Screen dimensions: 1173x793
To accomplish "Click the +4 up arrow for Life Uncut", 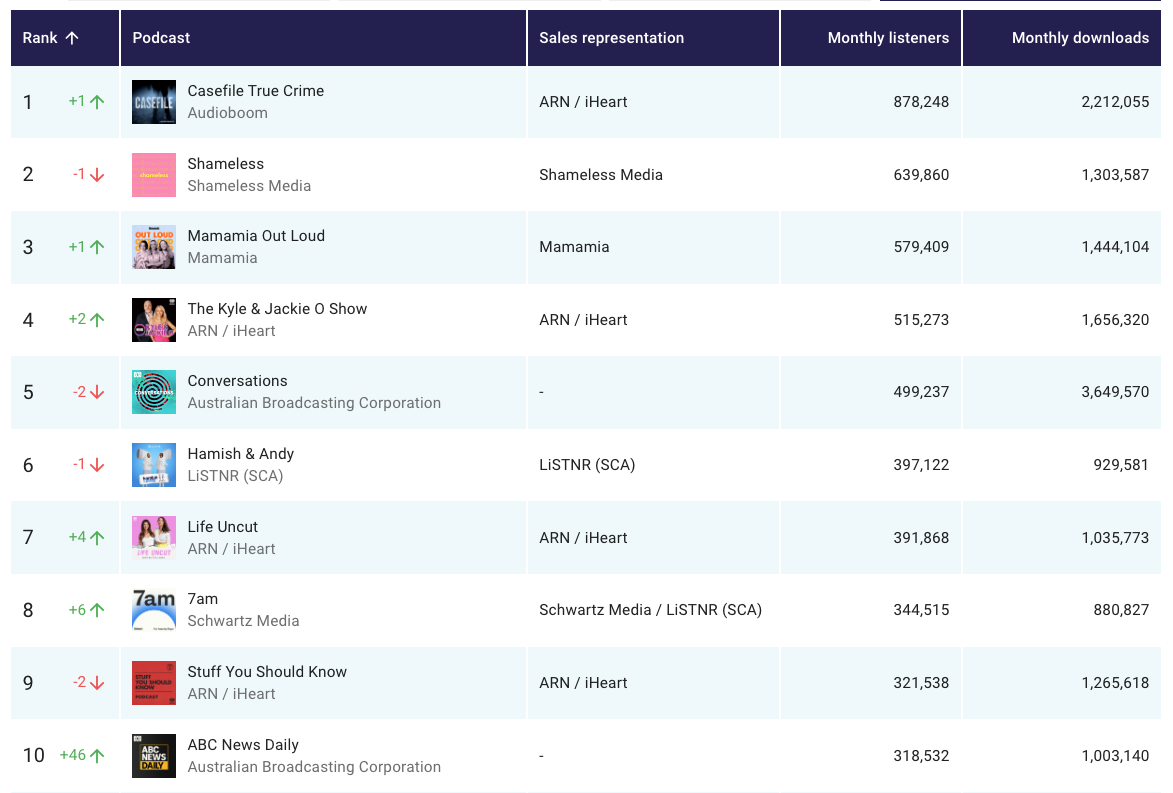I will coord(97,538).
